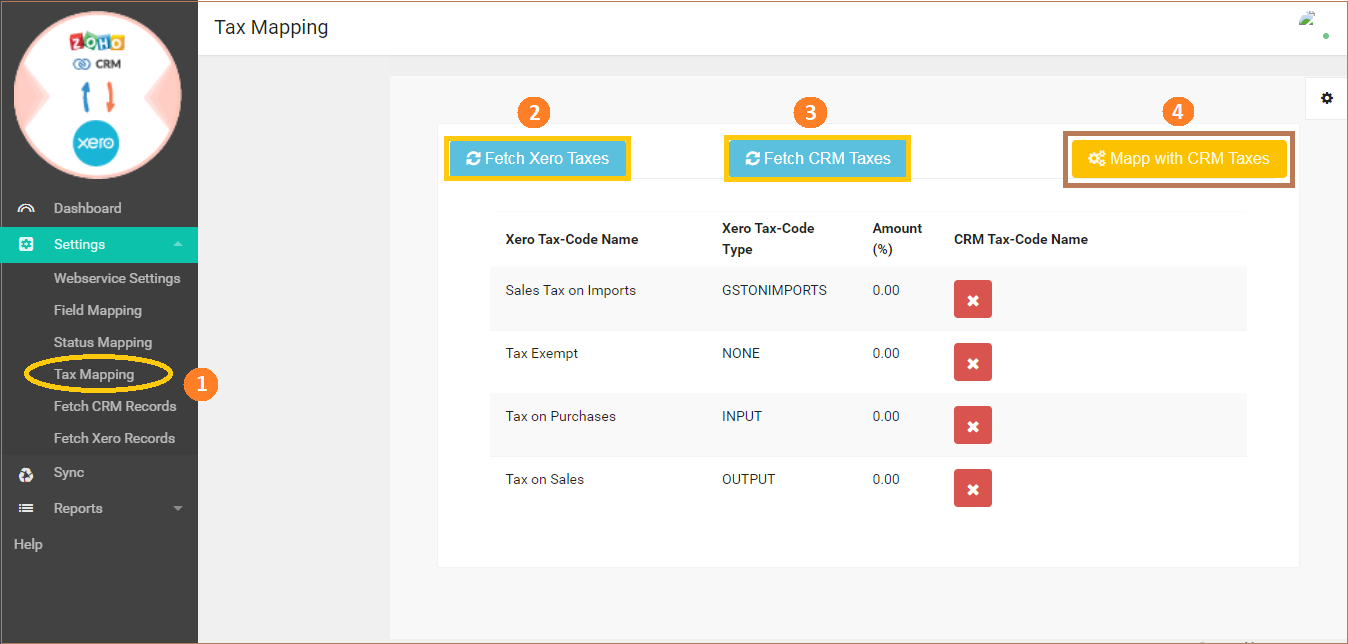Viewport: 1348px width, 644px height.
Task: Open Status Mapping submenu item
Action: tap(103, 342)
